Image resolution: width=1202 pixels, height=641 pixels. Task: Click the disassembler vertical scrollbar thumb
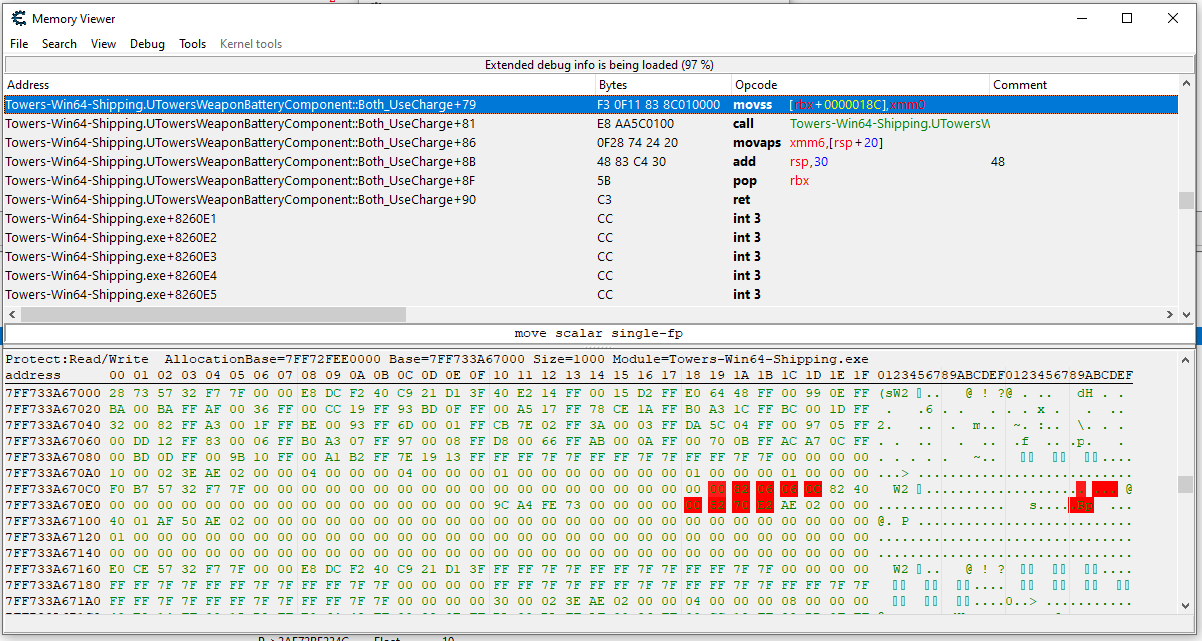pos(1187,201)
